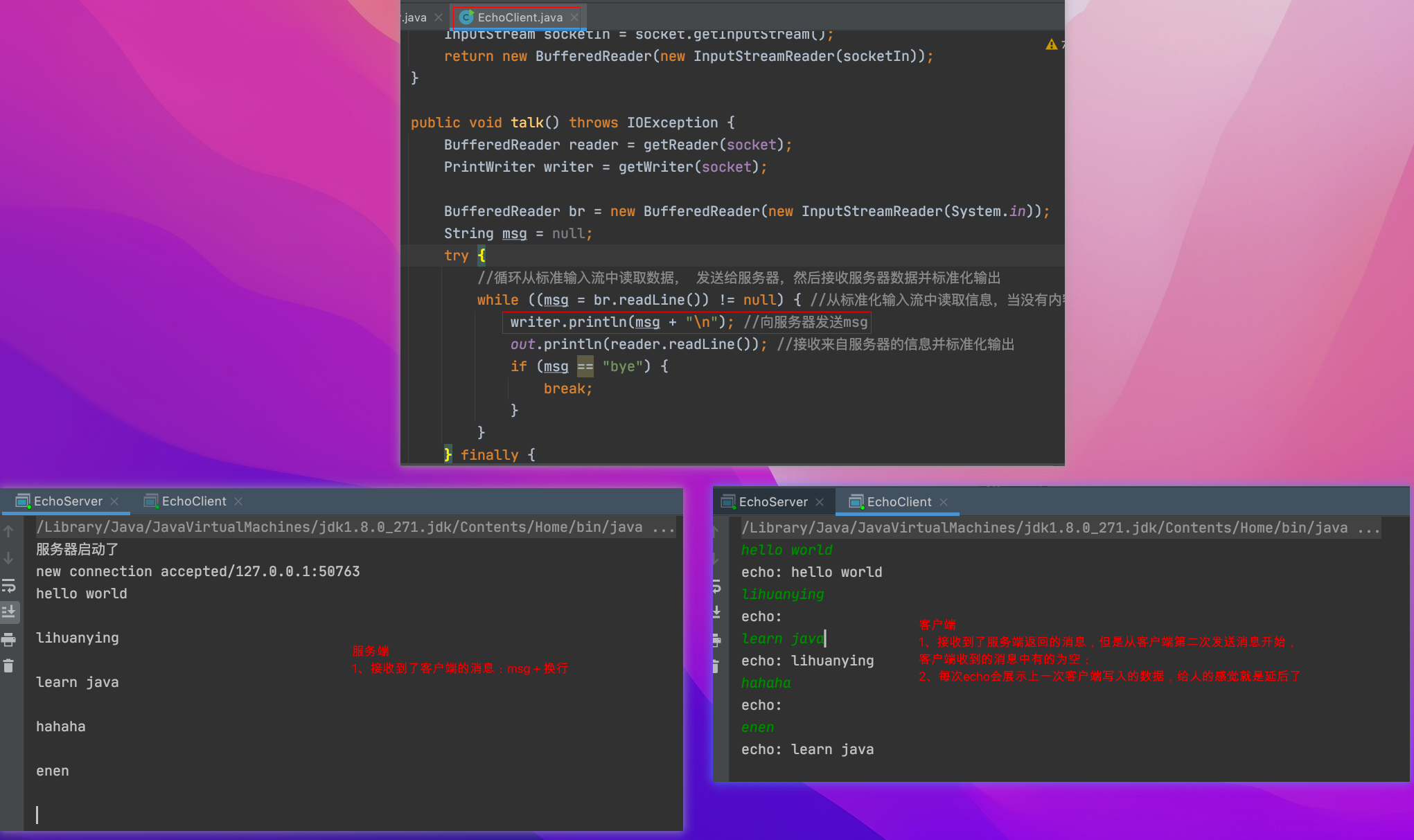Toggle Scroll to End in left console
This screenshot has height=840, width=1414.
coord(9,611)
